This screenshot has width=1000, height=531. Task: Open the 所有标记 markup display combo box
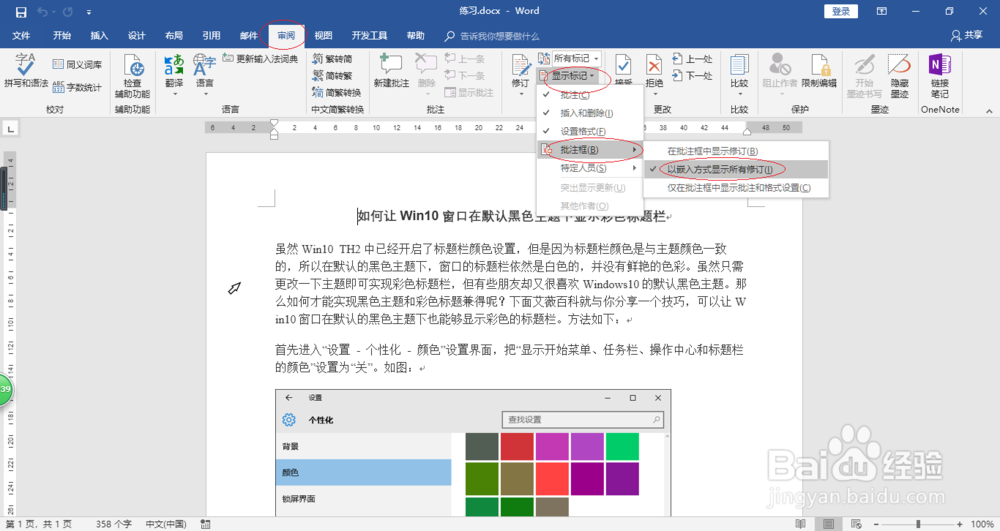pyautogui.click(x=576, y=58)
